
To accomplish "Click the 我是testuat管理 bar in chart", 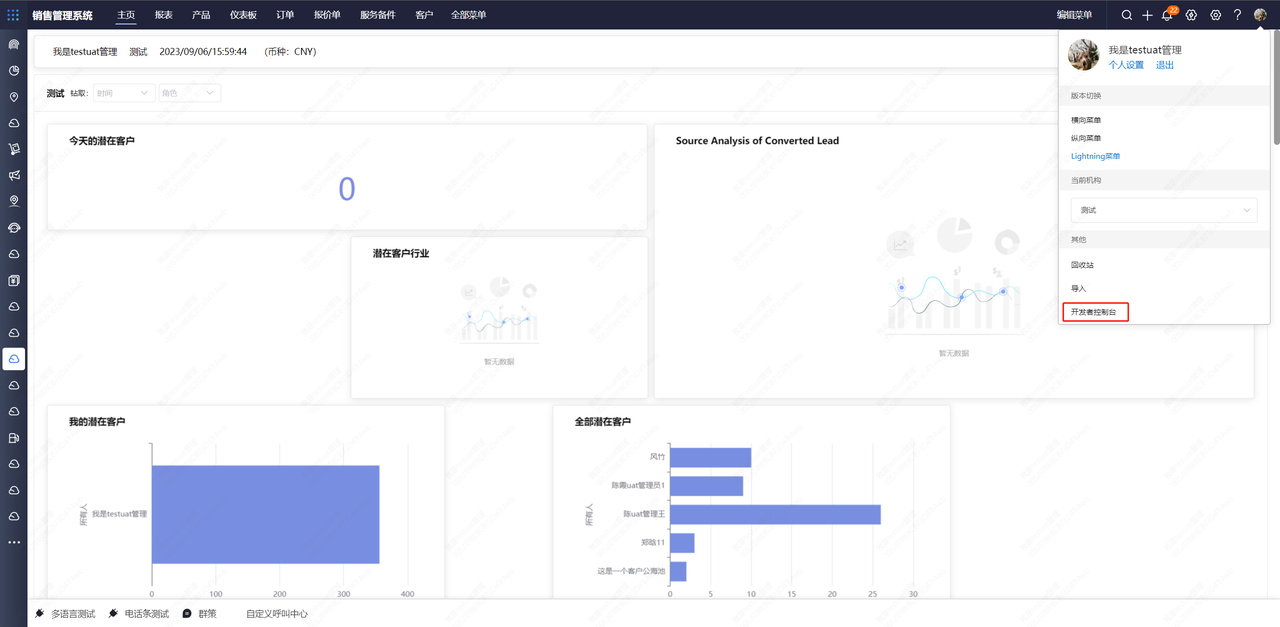I will (x=265, y=514).
